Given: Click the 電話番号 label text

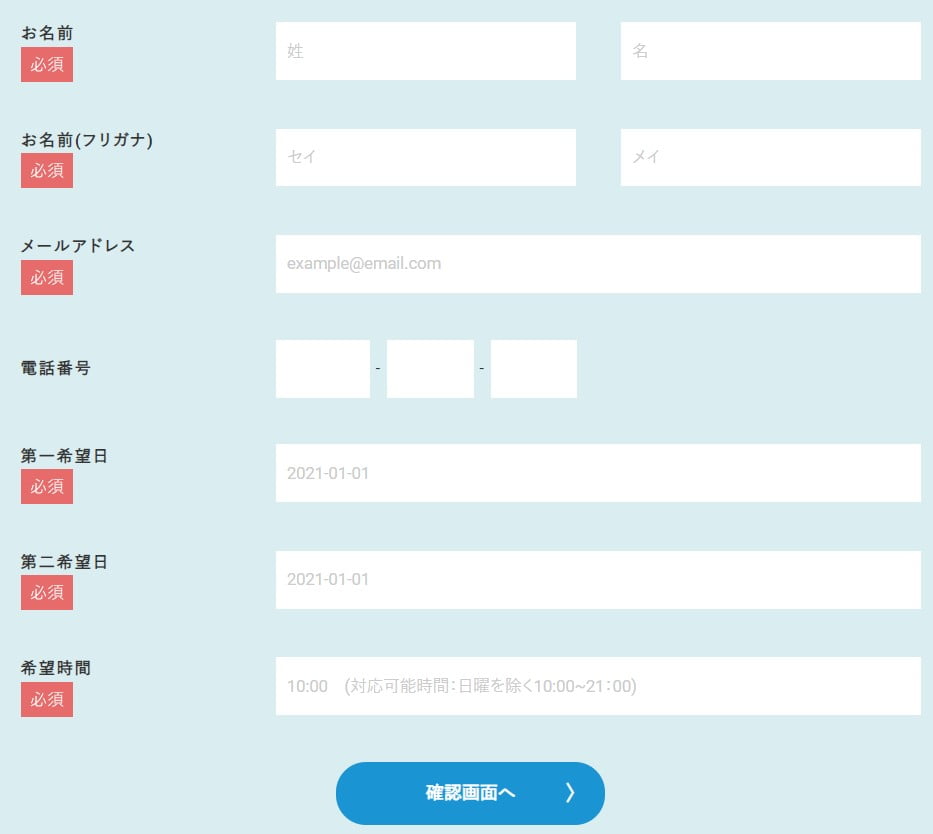Looking at the screenshot, I should (54, 368).
